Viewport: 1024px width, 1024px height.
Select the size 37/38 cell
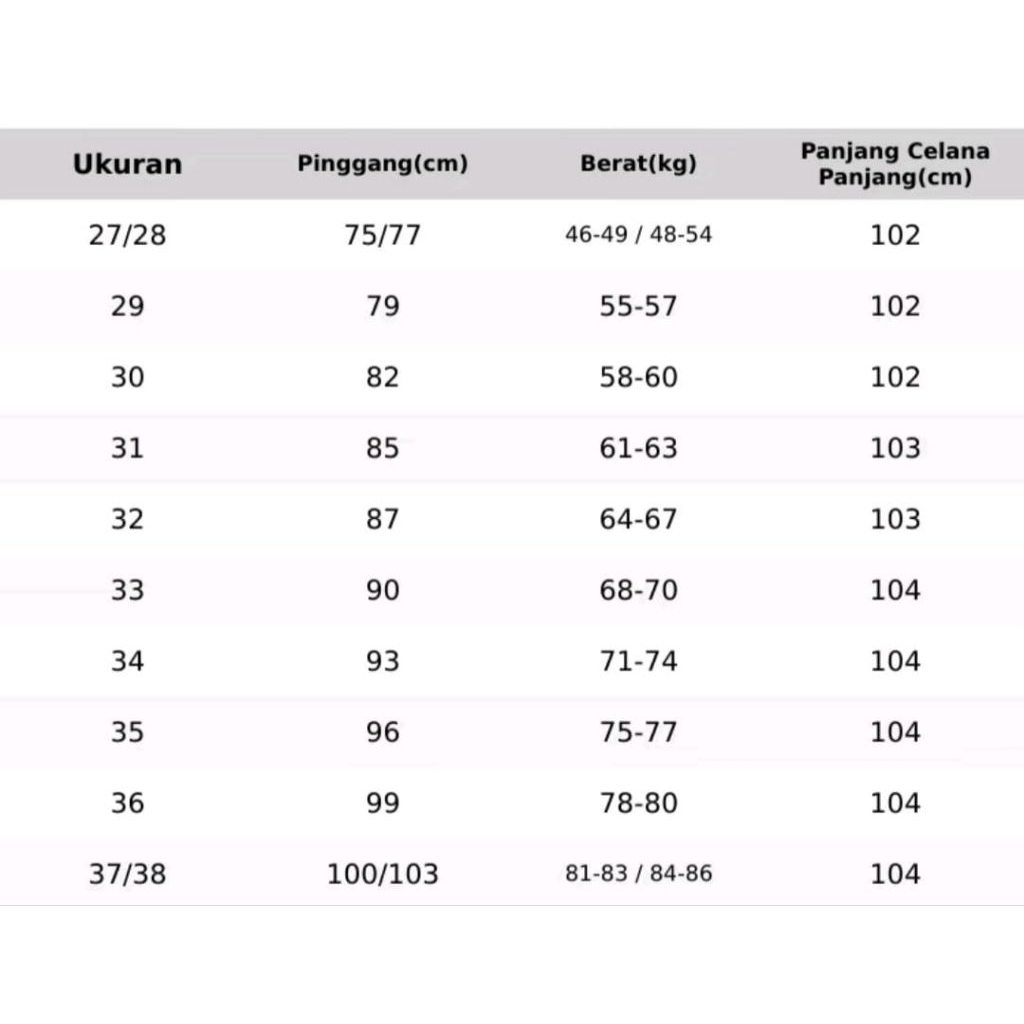point(127,874)
